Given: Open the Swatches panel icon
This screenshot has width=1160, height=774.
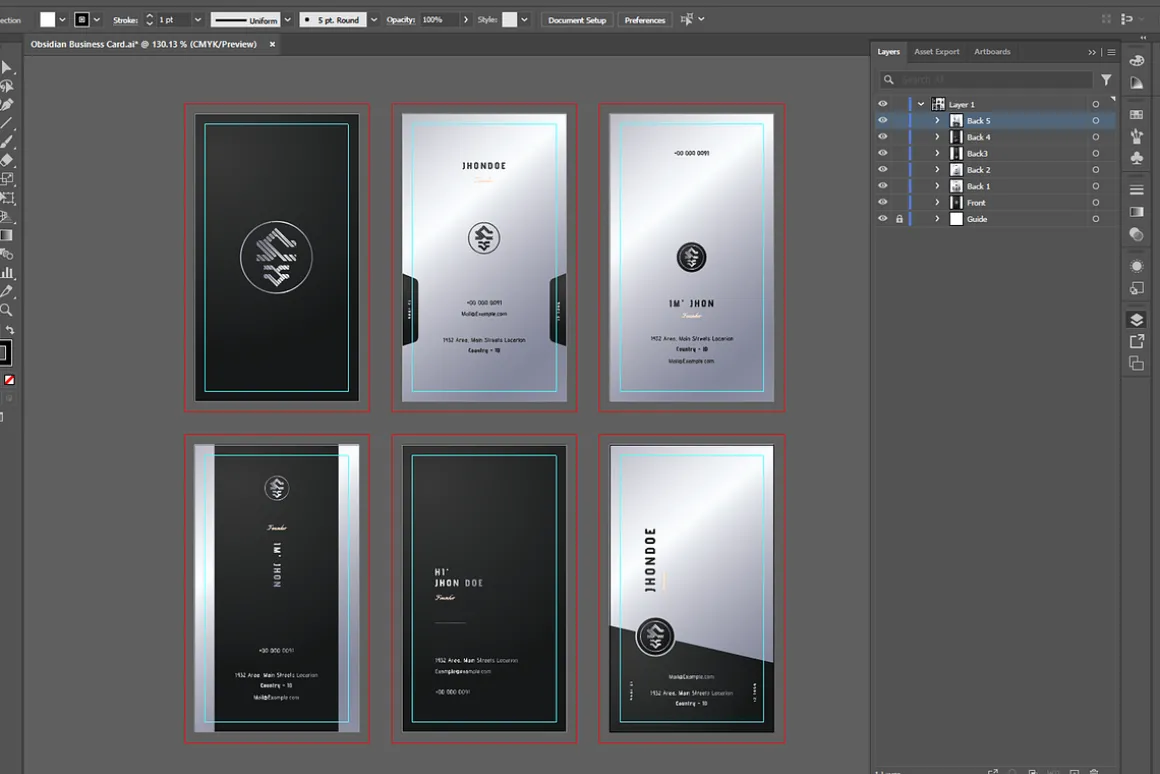Looking at the screenshot, I should click(x=1137, y=115).
